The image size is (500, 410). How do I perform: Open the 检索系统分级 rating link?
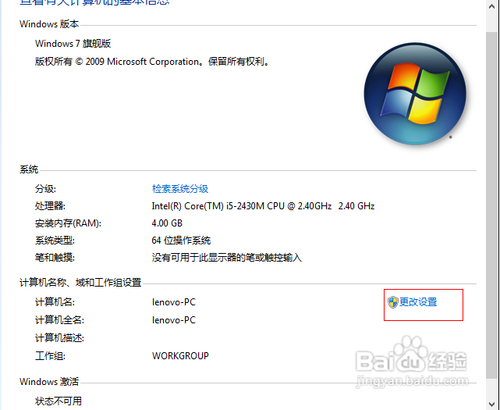point(180,189)
